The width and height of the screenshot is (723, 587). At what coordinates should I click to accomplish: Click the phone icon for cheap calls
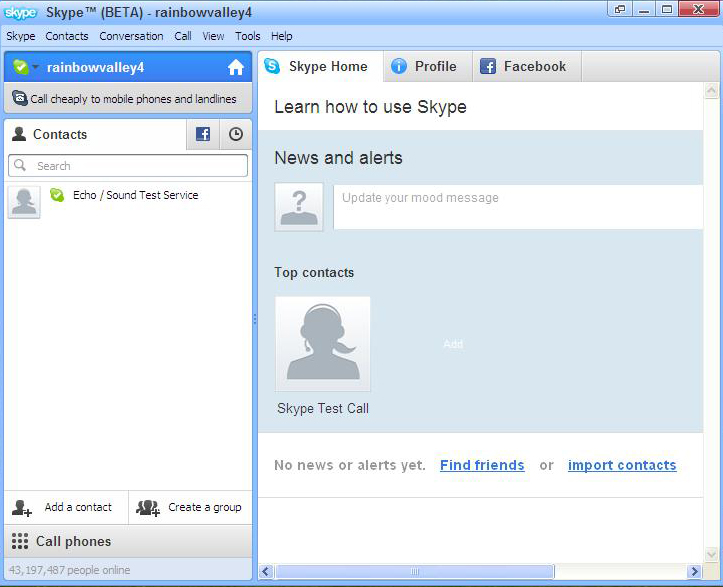point(19,98)
